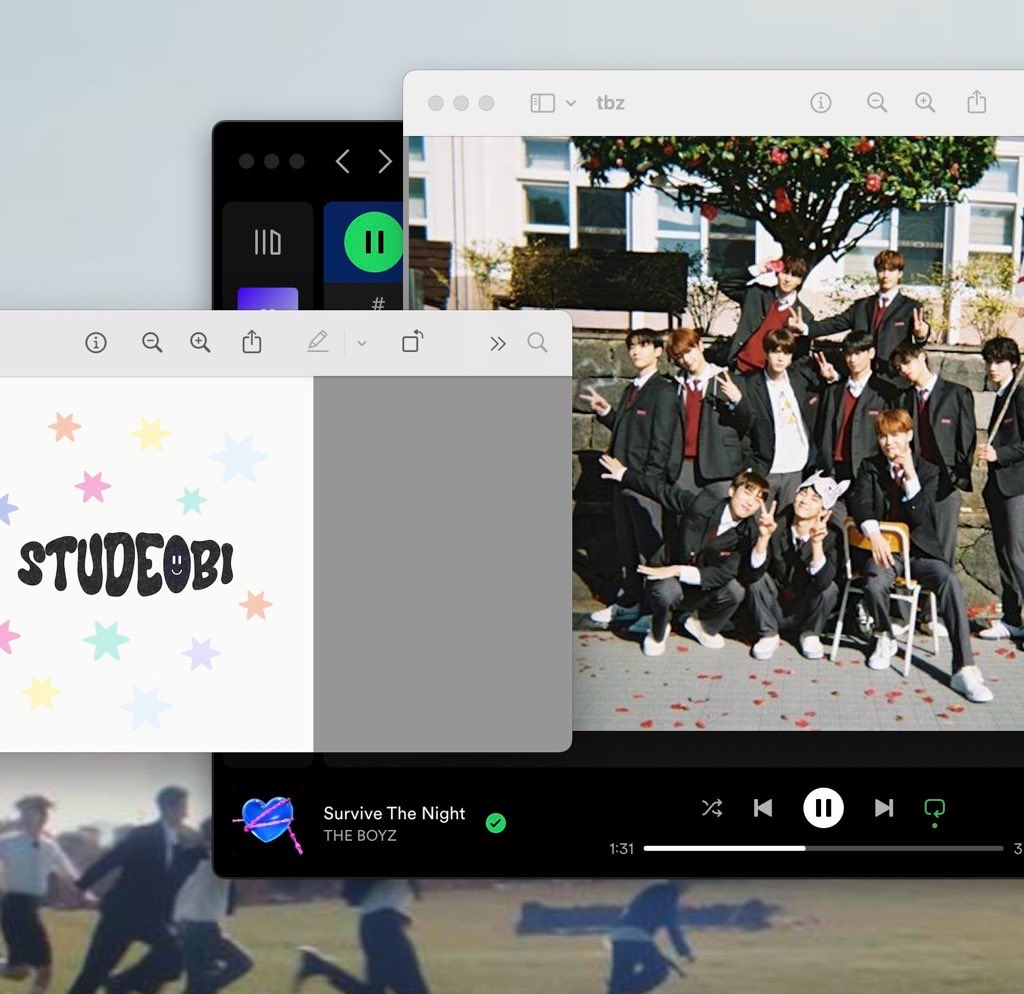
Task: Toggle sidebar view in tbz Preview window
Action: (543, 103)
